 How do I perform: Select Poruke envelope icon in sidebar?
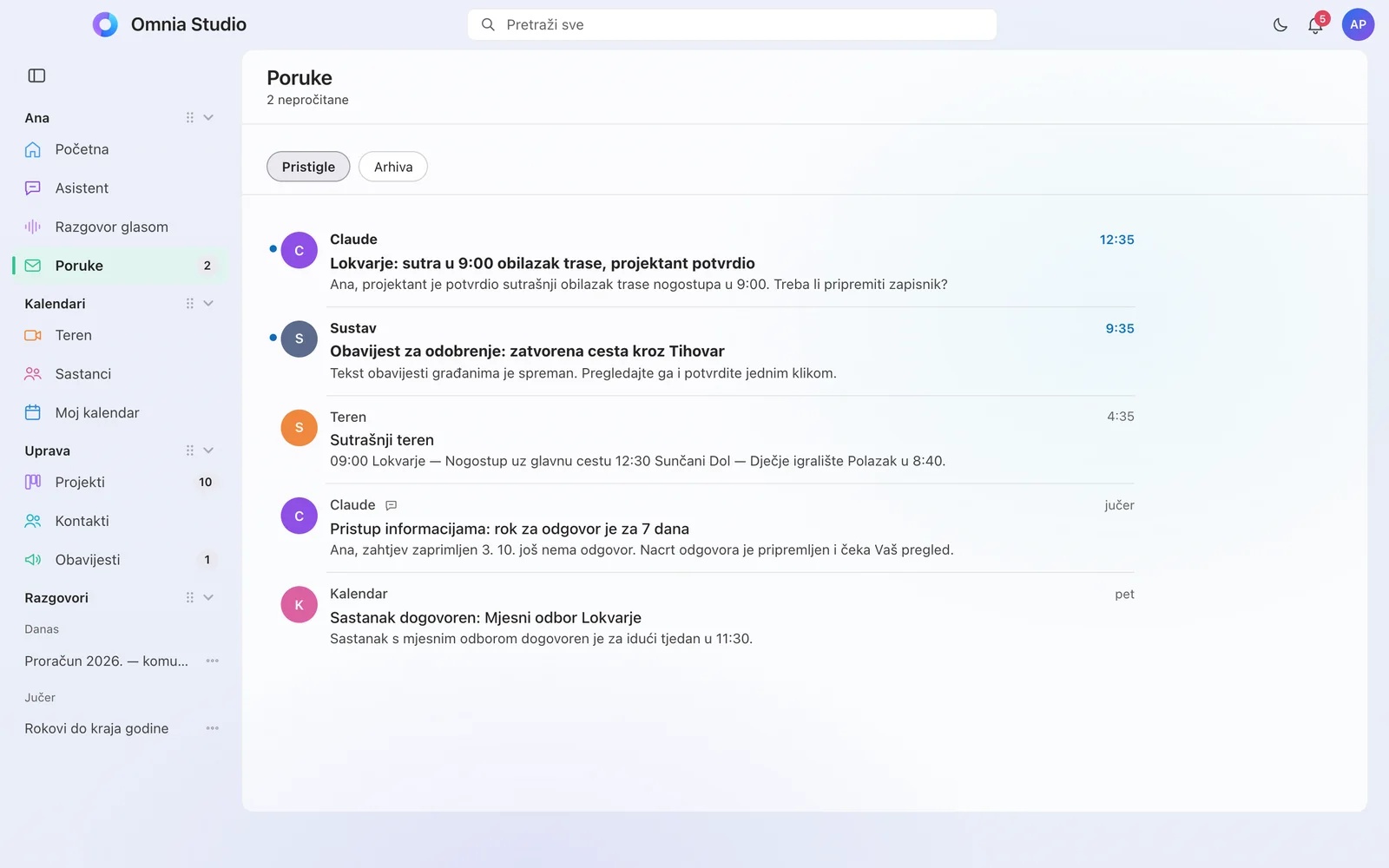[x=33, y=266]
